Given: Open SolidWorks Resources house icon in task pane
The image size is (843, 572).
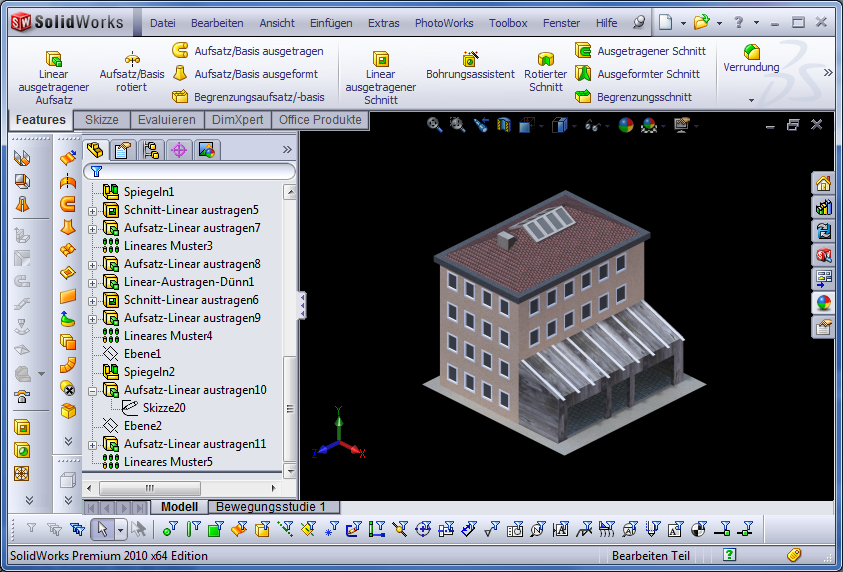Looking at the screenshot, I should pos(823,183).
